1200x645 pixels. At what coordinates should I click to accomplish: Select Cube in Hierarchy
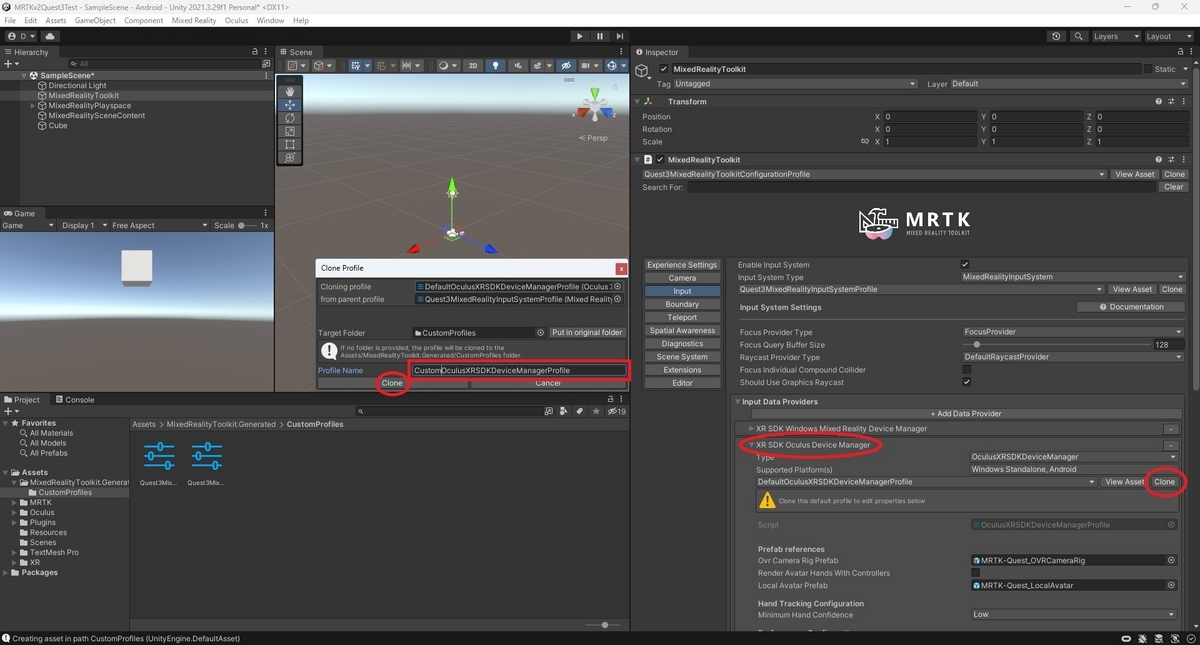coord(58,125)
